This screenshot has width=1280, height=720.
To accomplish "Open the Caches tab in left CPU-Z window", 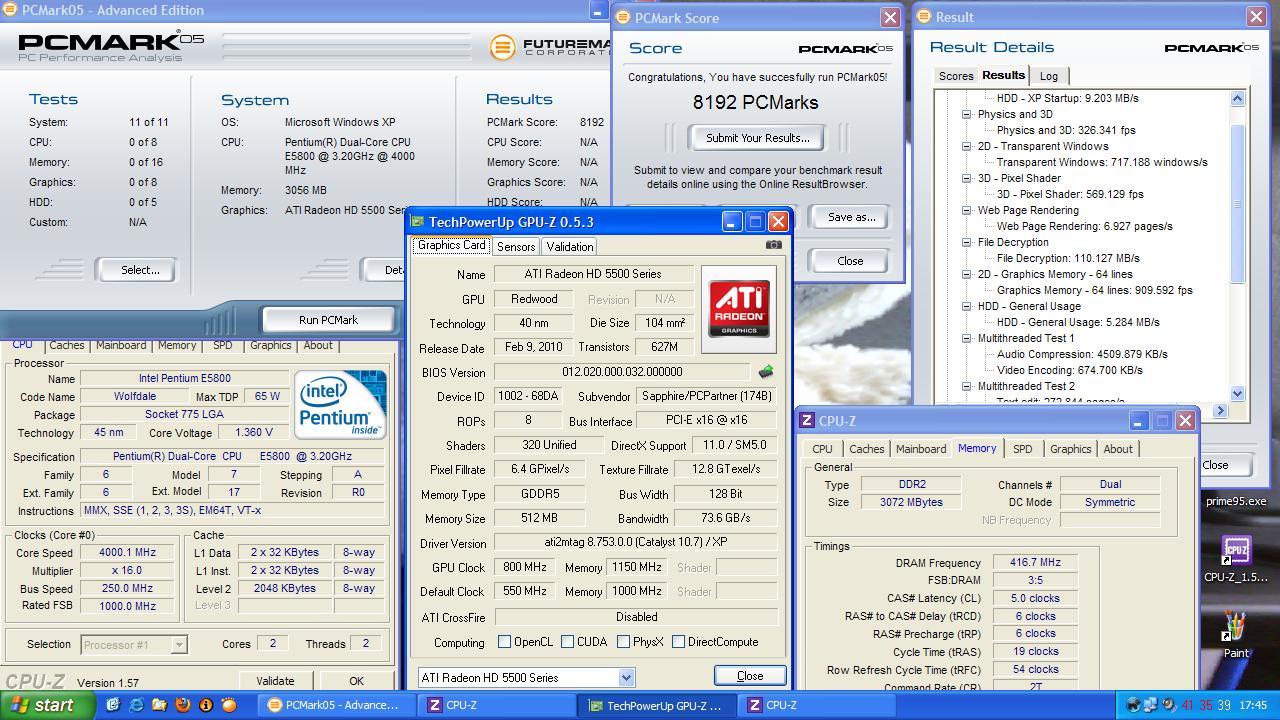I will pos(67,345).
